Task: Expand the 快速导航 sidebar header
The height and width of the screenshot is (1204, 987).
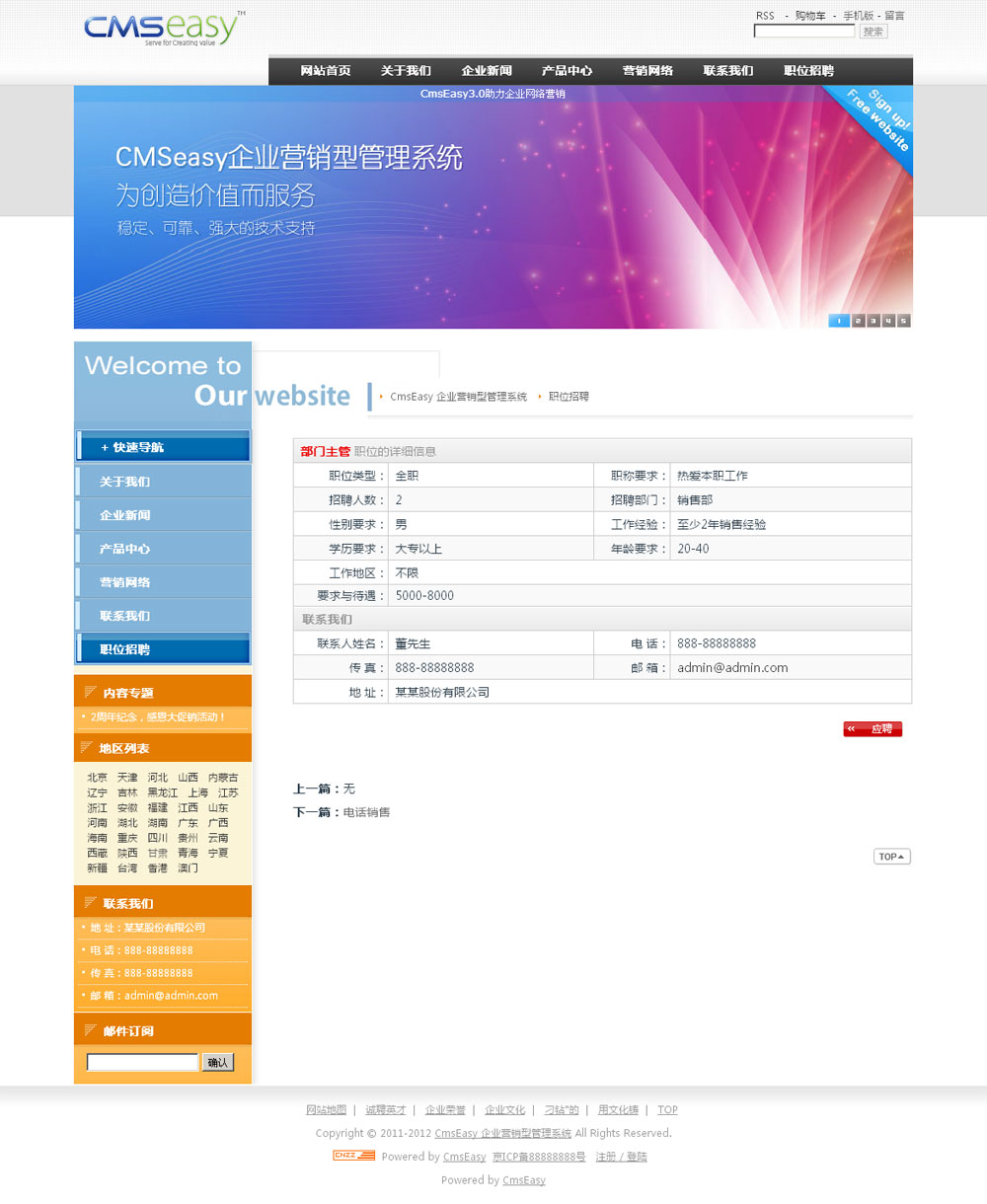Action: tap(163, 447)
